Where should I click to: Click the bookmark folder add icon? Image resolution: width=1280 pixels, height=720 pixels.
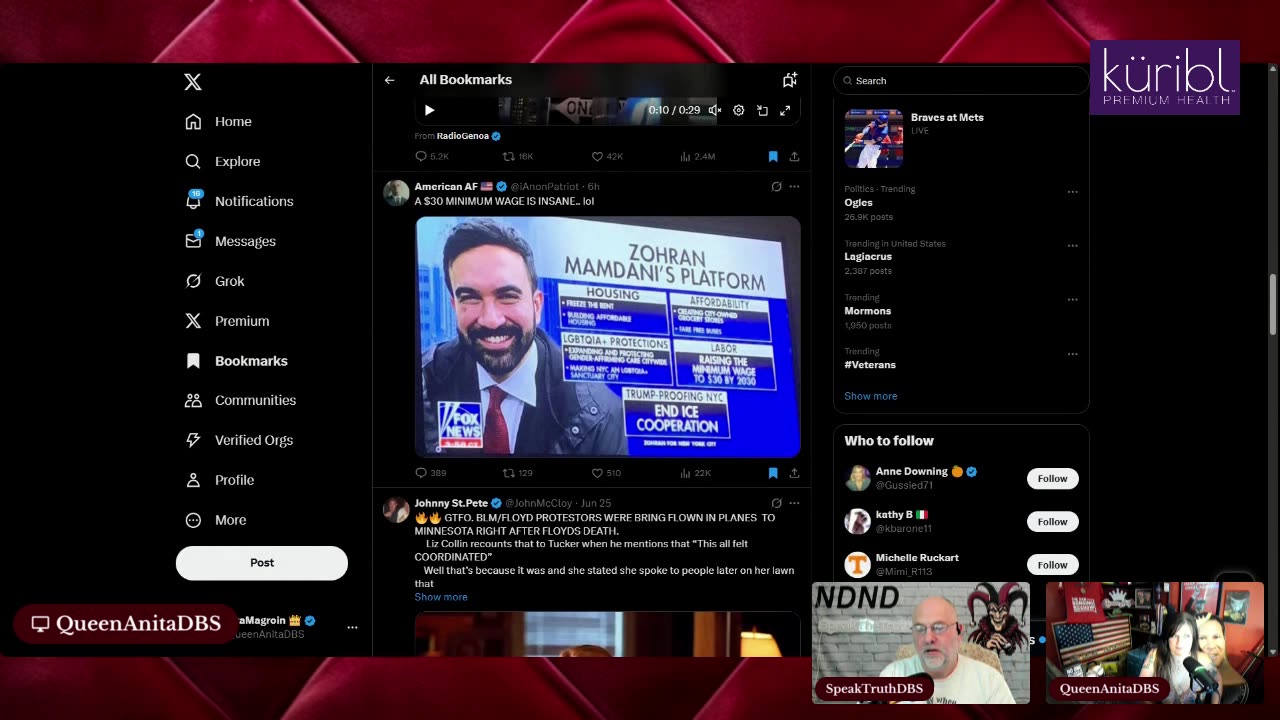coord(790,80)
